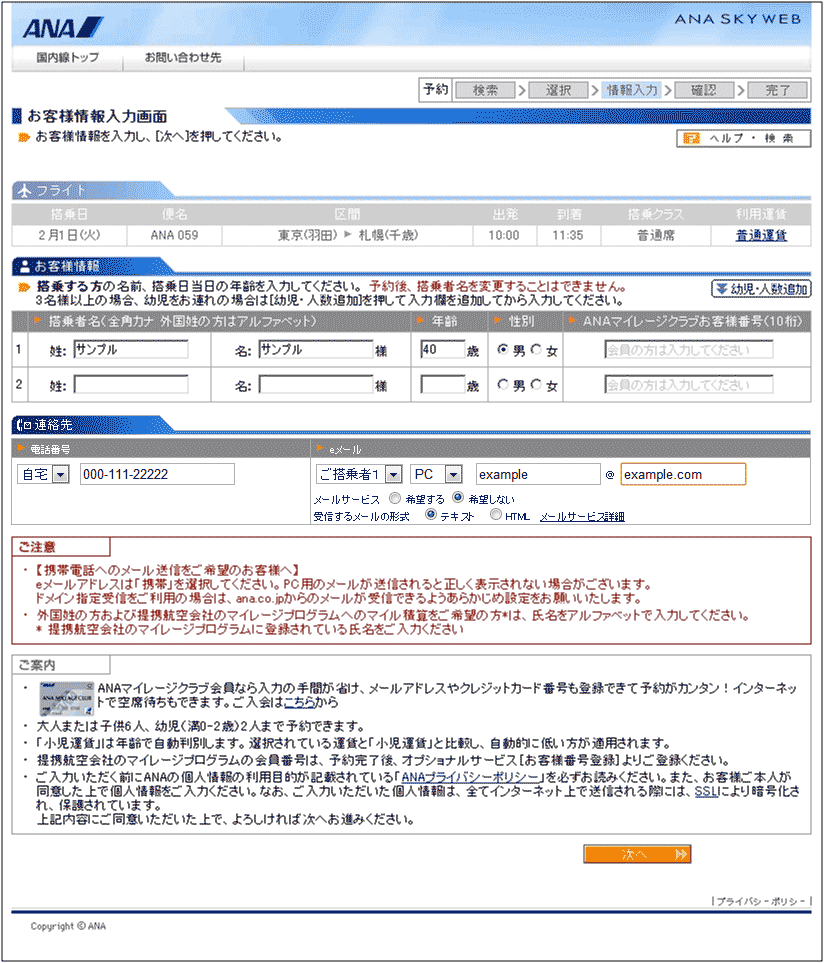
Task: Click passenger 1 surname field
Action: point(131,349)
